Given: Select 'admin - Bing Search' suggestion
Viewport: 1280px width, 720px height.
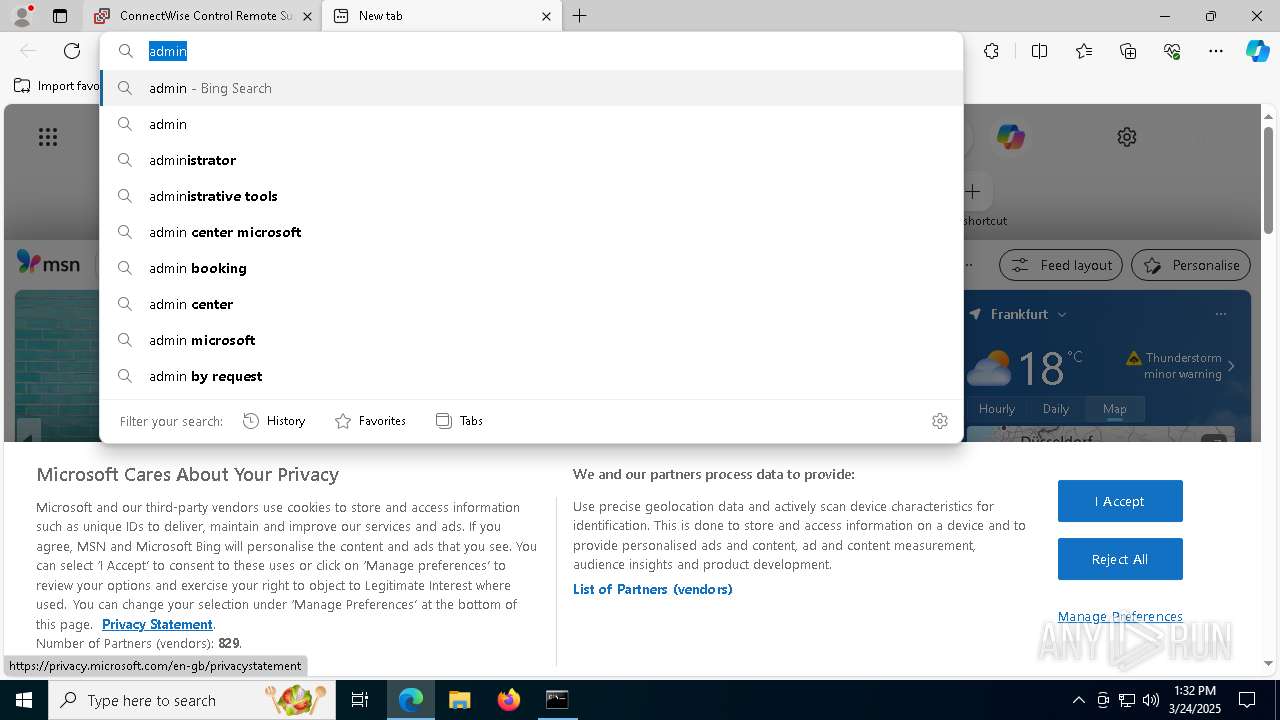Looking at the screenshot, I should point(531,88).
